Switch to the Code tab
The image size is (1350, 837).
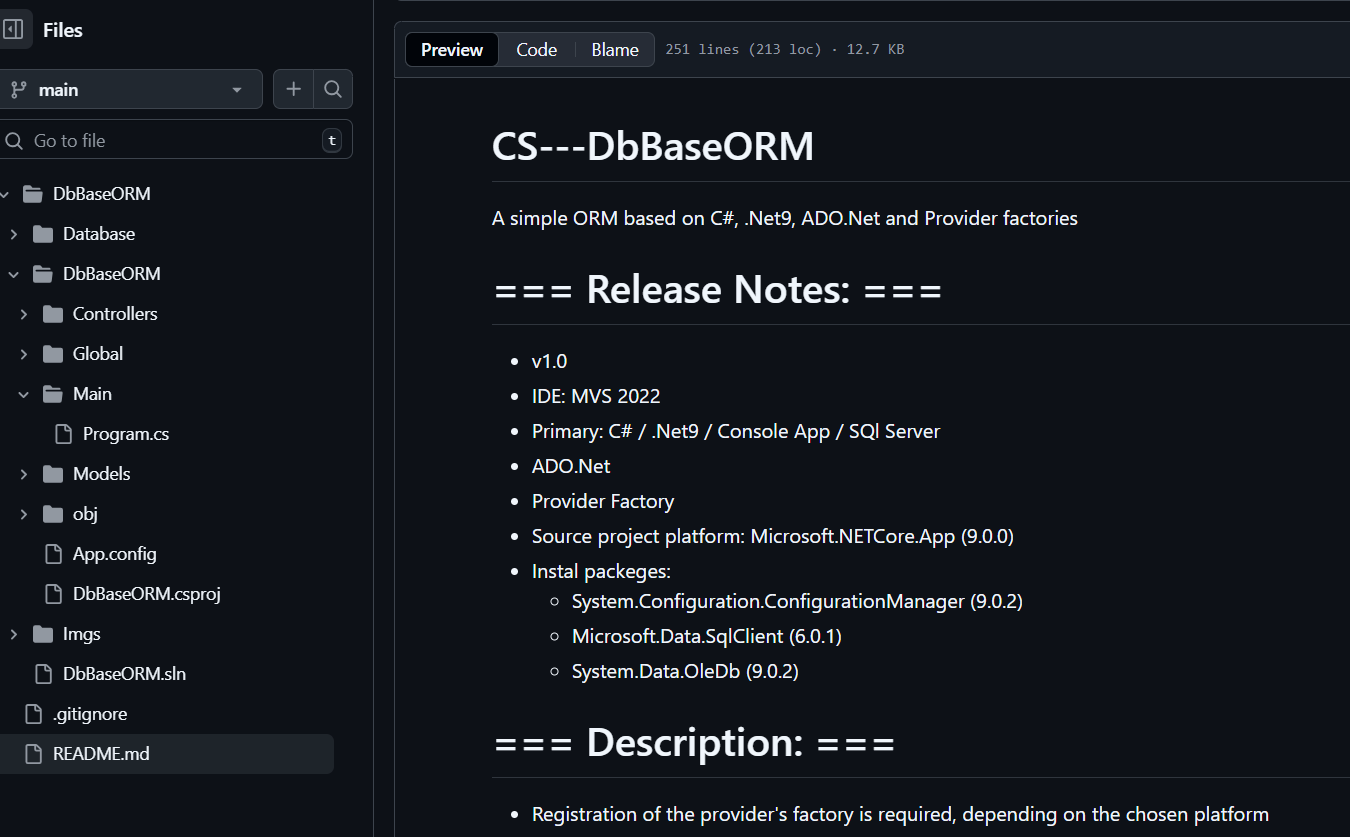(536, 50)
